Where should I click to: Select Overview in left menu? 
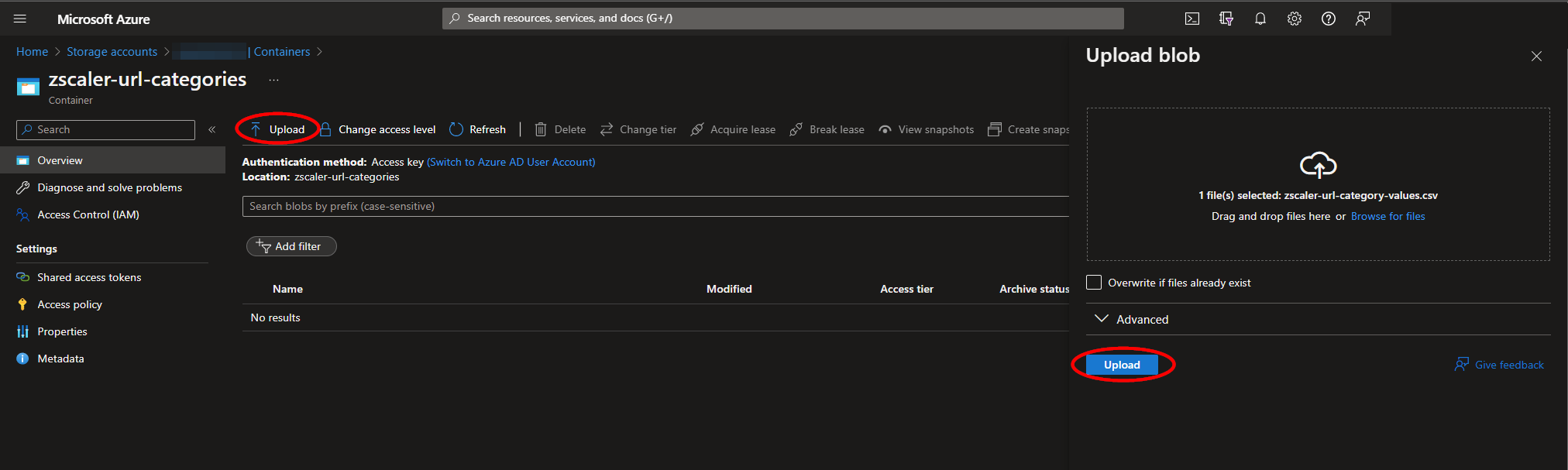(x=112, y=160)
